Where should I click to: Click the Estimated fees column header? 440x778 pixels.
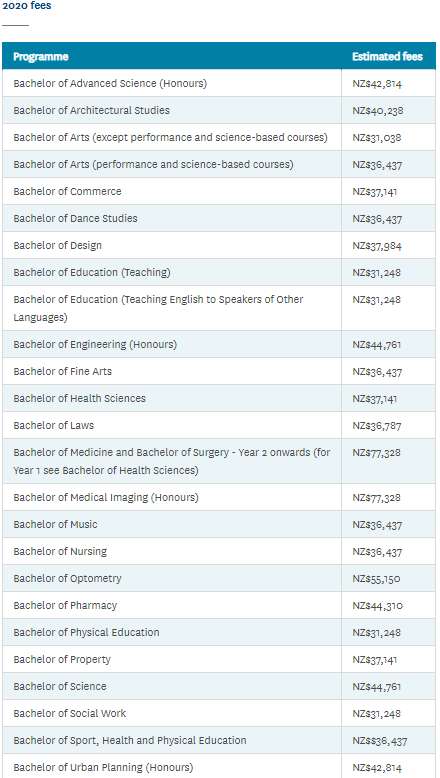[387, 57]
